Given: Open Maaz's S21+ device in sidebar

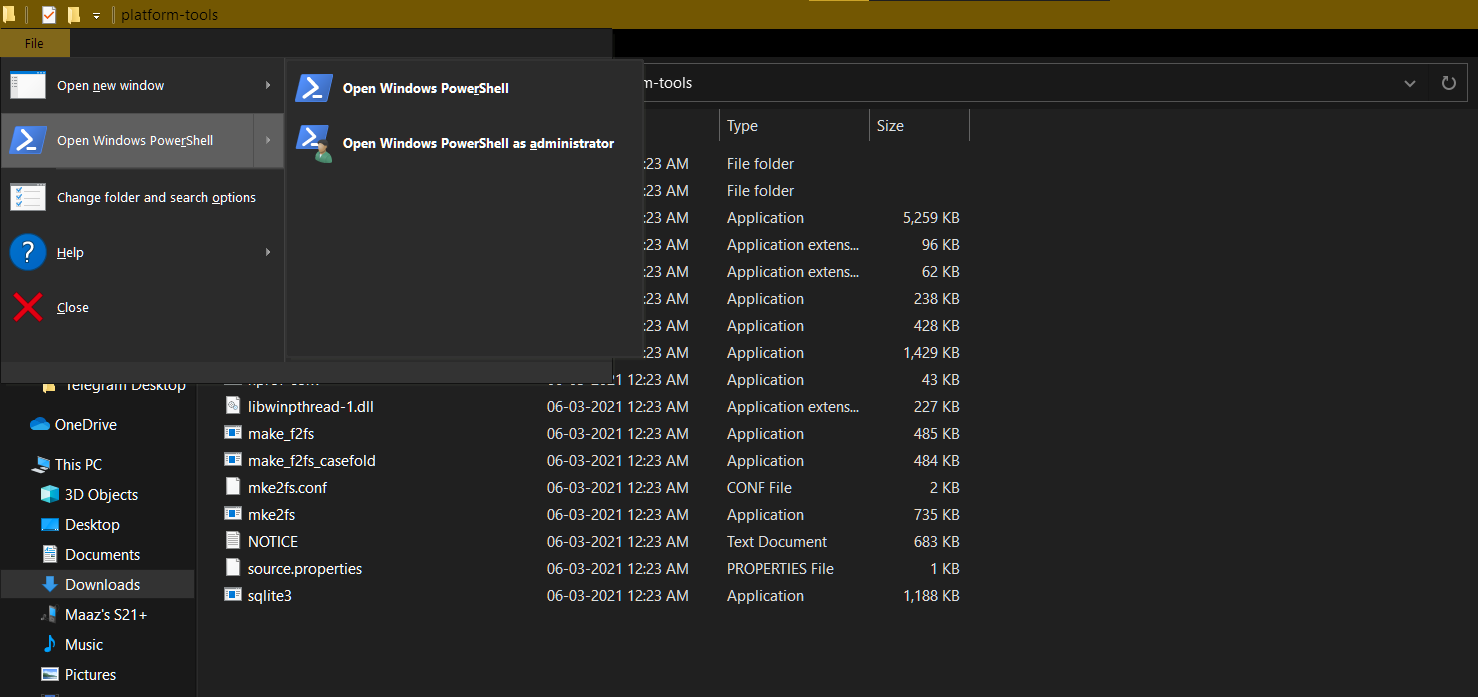Looking at the screenshot, I should pos(106,615).
